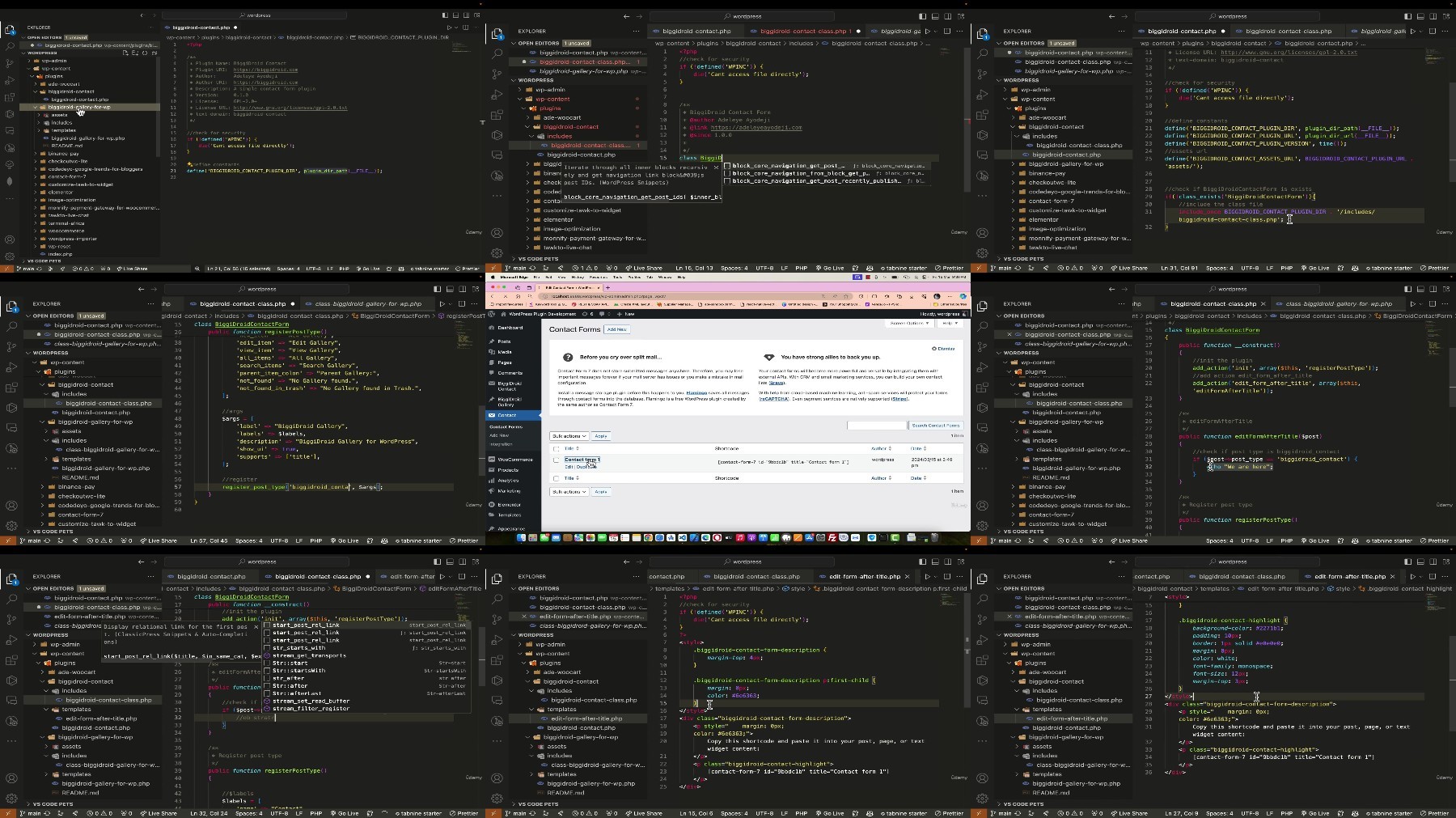Screen dimensions: 1456x818
Task: Open Bulk actions dropdown above the table
Action: 569,436
